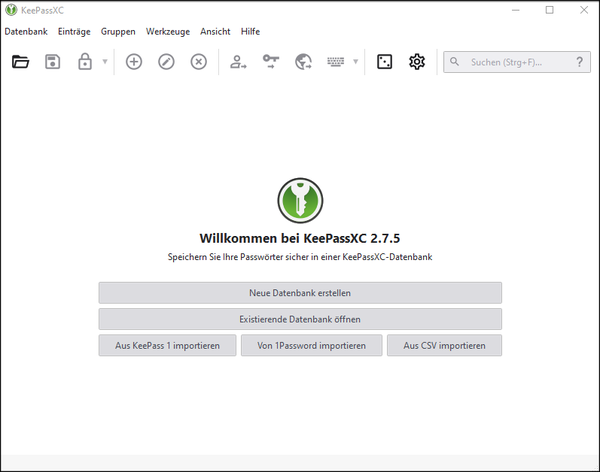Click the KeePassXC title bar icon

click(11, 10)
